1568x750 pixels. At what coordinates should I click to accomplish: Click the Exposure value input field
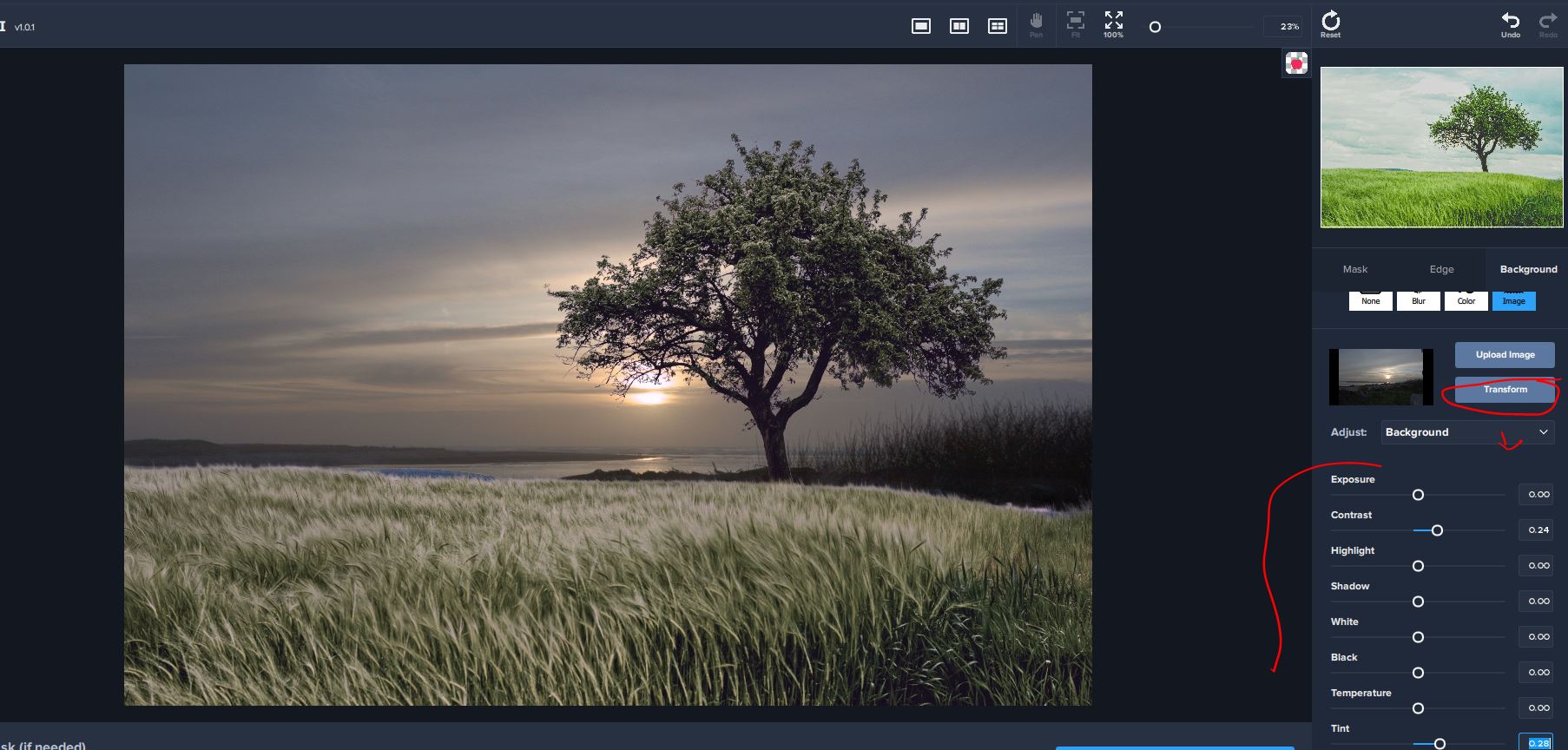click(1538, 495)
